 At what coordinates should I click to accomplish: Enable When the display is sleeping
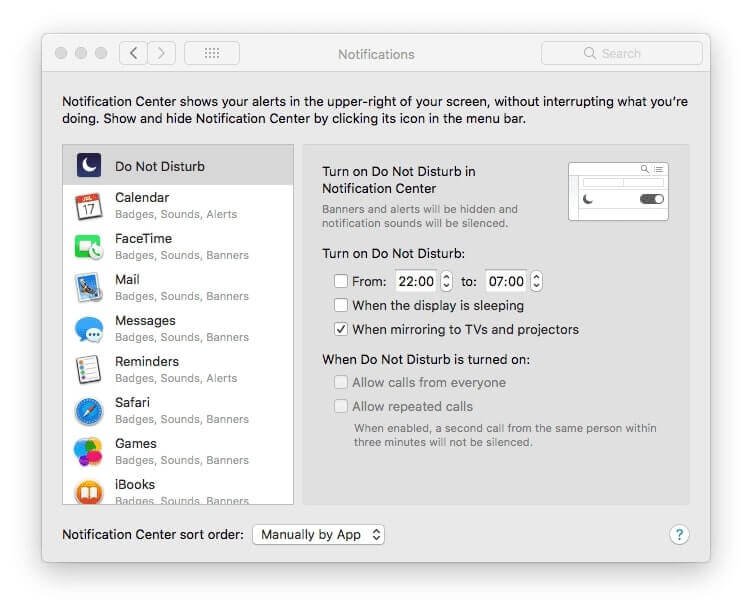[x=341, y=305]
